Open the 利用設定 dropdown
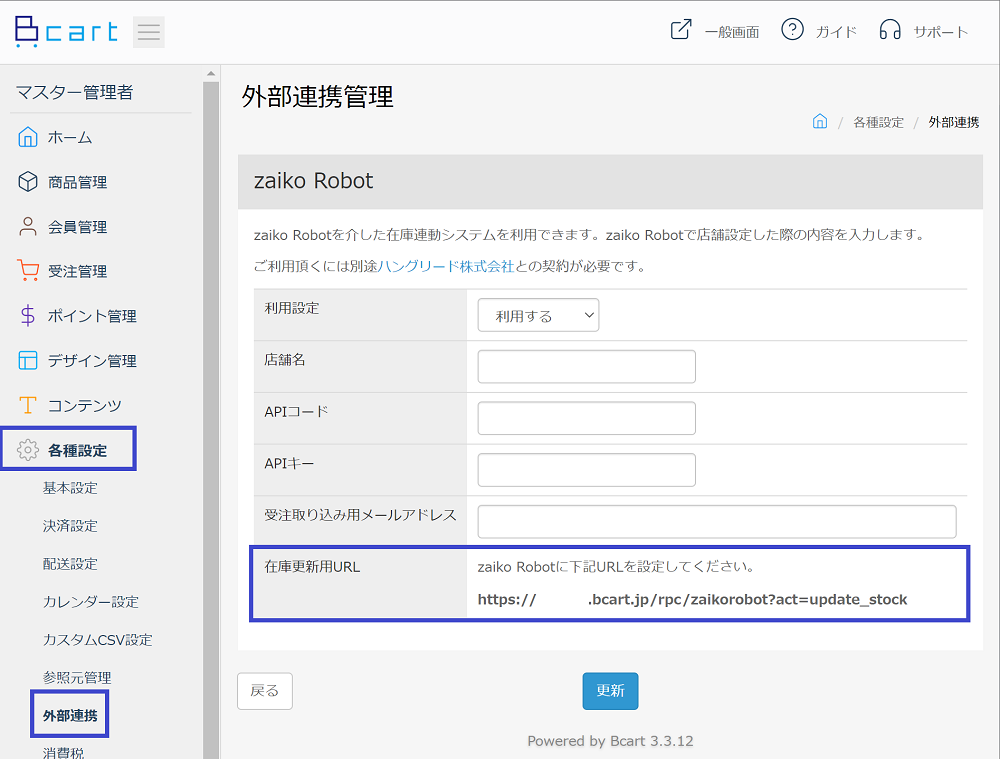The image size is (1000, 759). (538, 315)
